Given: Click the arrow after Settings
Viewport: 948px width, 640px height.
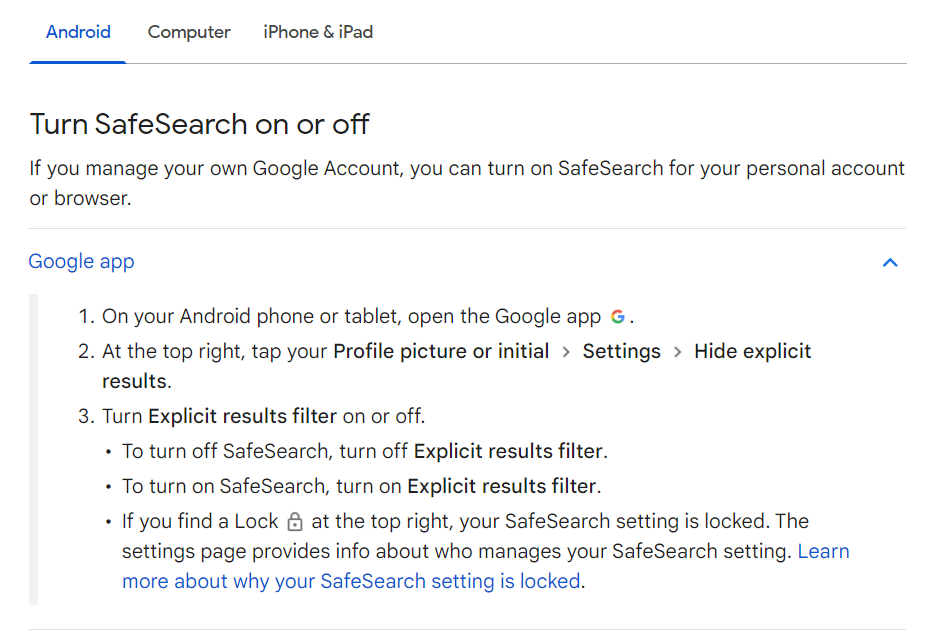Looking at the screenshot, I should point(677,352).
